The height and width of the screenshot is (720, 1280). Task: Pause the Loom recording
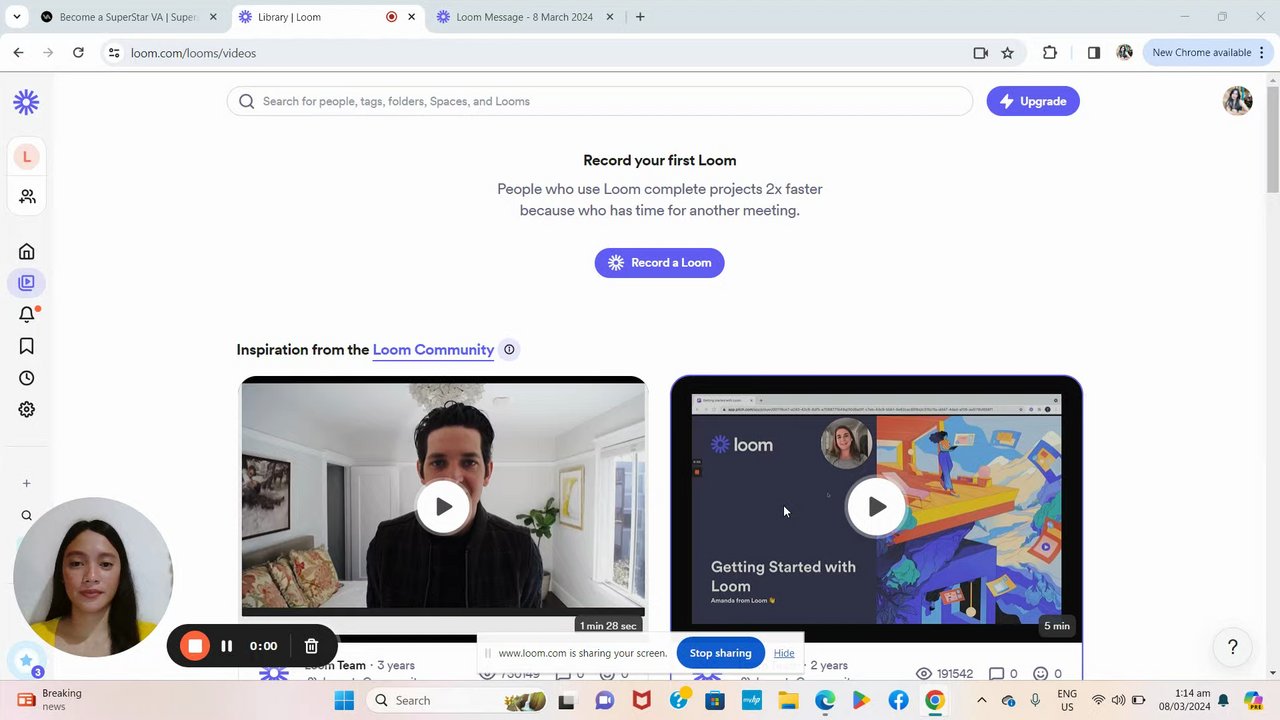tap(227, 646)
